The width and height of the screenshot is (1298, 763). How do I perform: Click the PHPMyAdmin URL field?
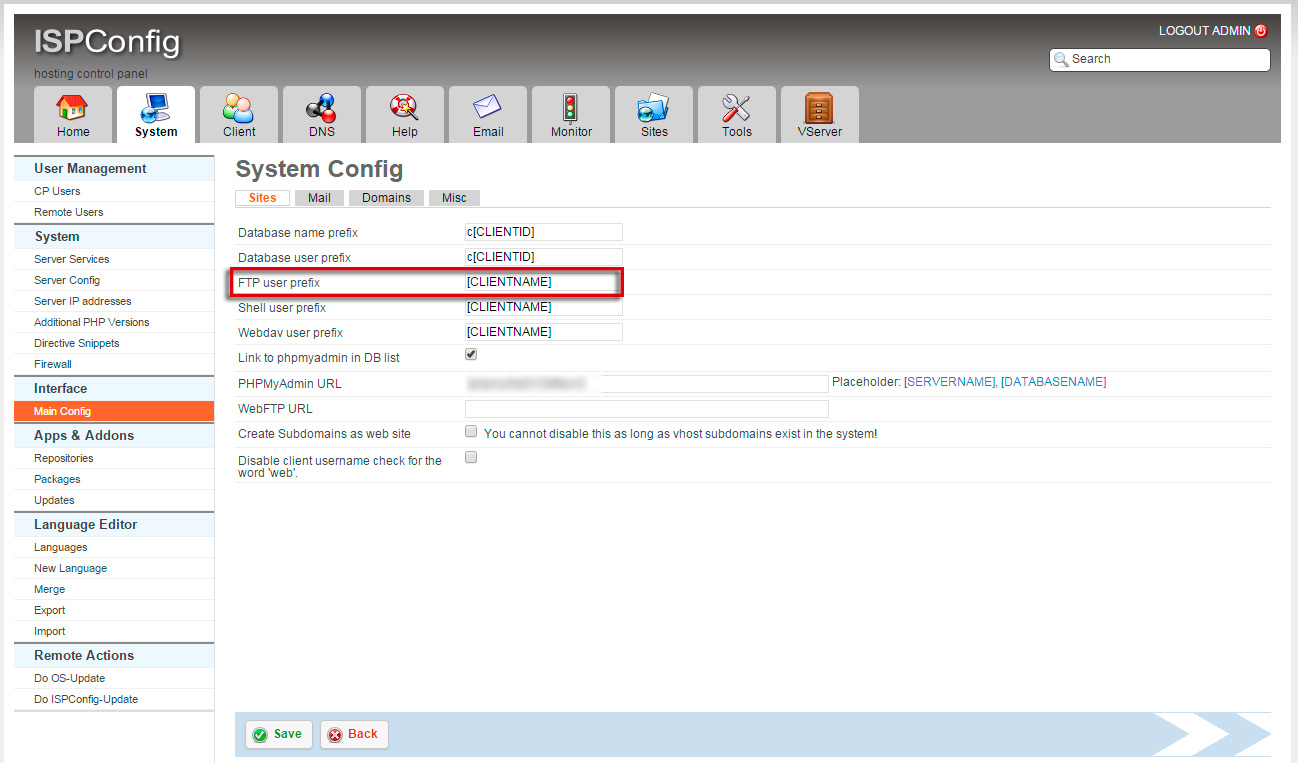coord(646,383)
